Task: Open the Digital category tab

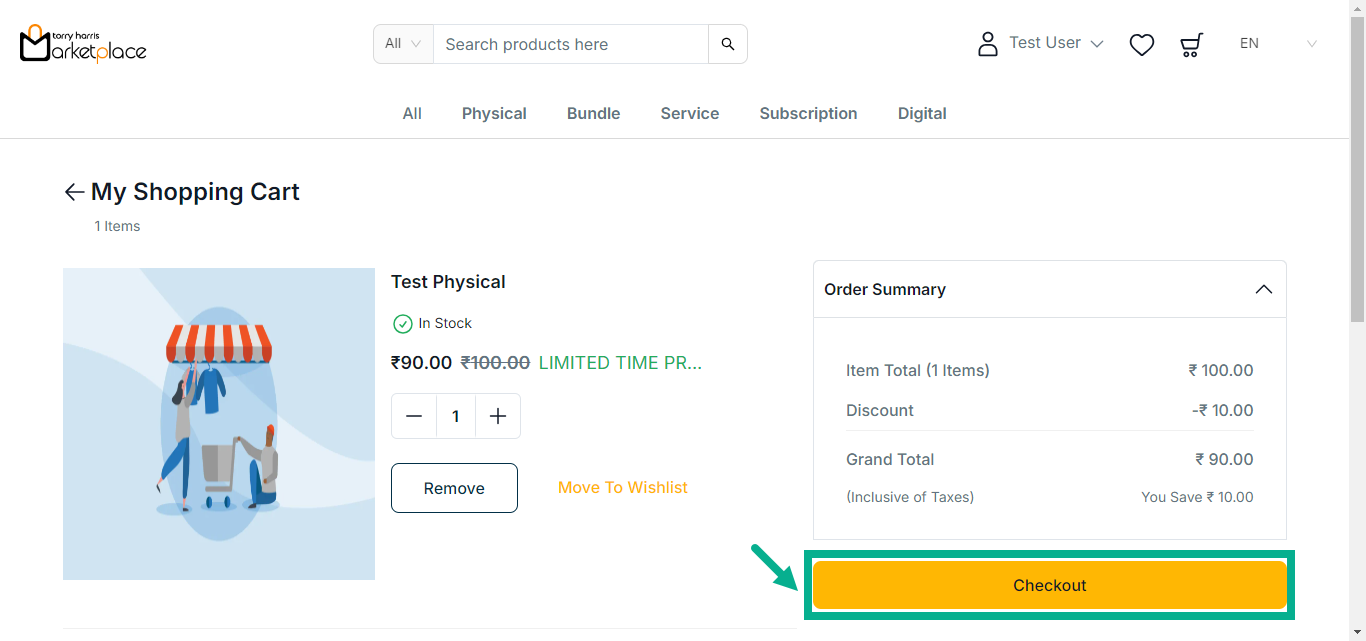Action: point(922,113)
